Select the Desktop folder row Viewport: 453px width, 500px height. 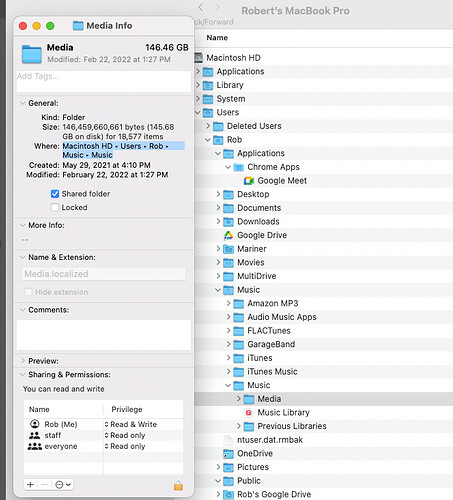(x=323, y=194)
